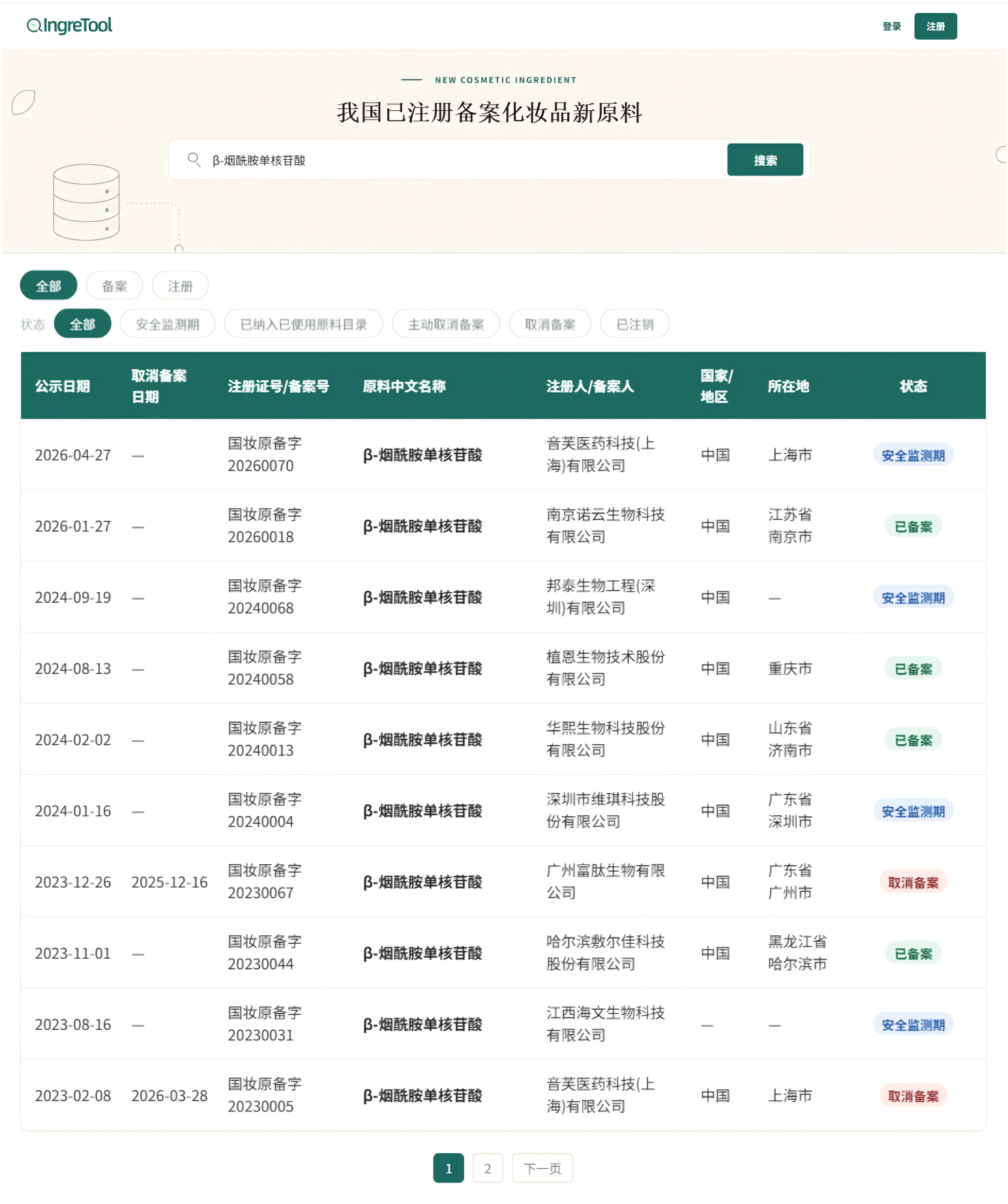
Task: Click date 2026-04-27 cell
Action: (x=73, y=455)
